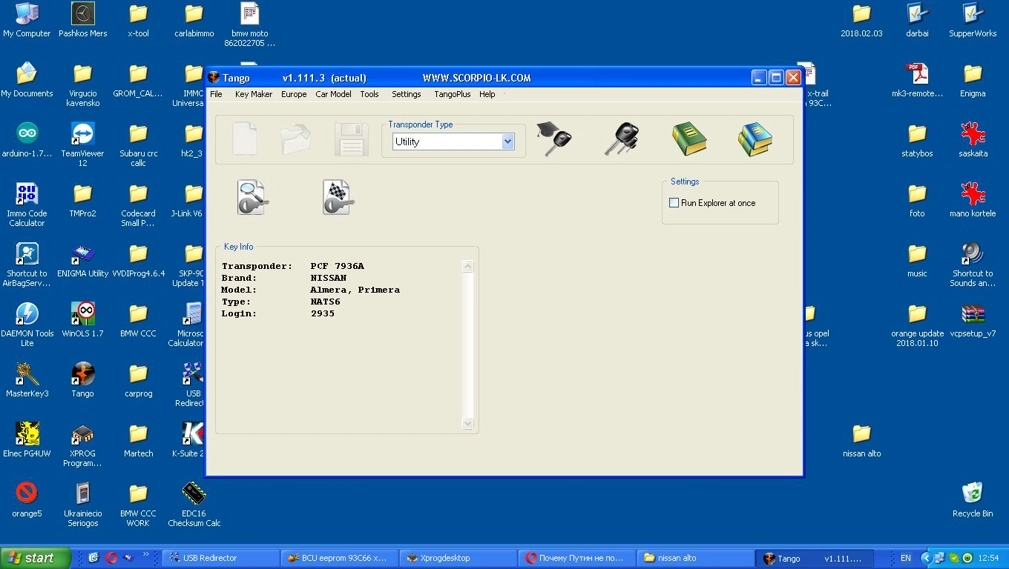Select the My Computer desktop icon
Viewport: 1009px width, 569px height.
(26, 20)
